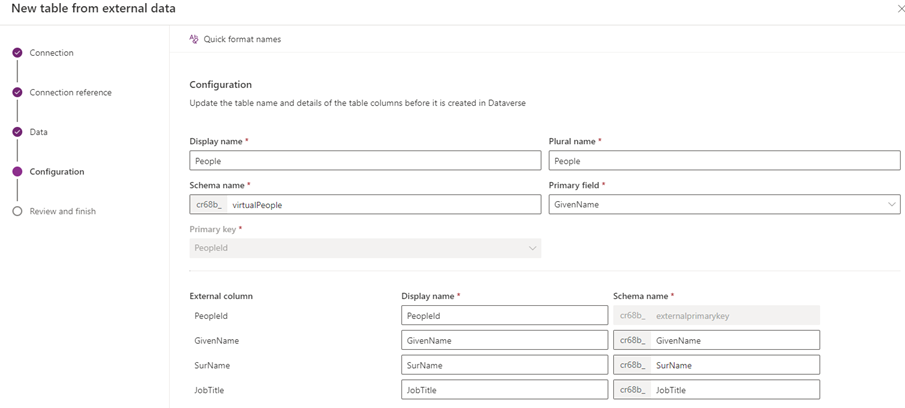
Task: Click Quick format names button
Action: click(x=241, y=39)
